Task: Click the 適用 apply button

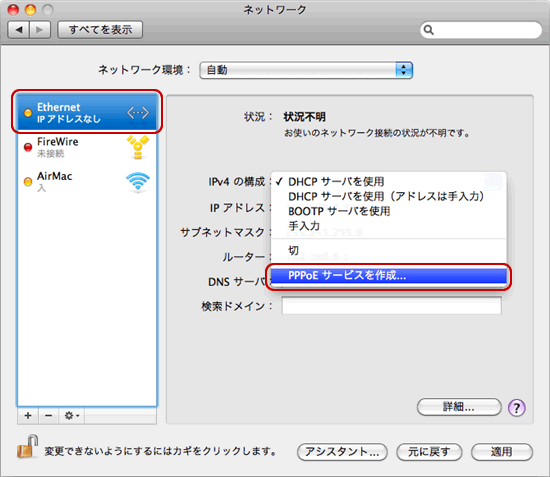Action: pyautogui.click(x=502, y=452)
